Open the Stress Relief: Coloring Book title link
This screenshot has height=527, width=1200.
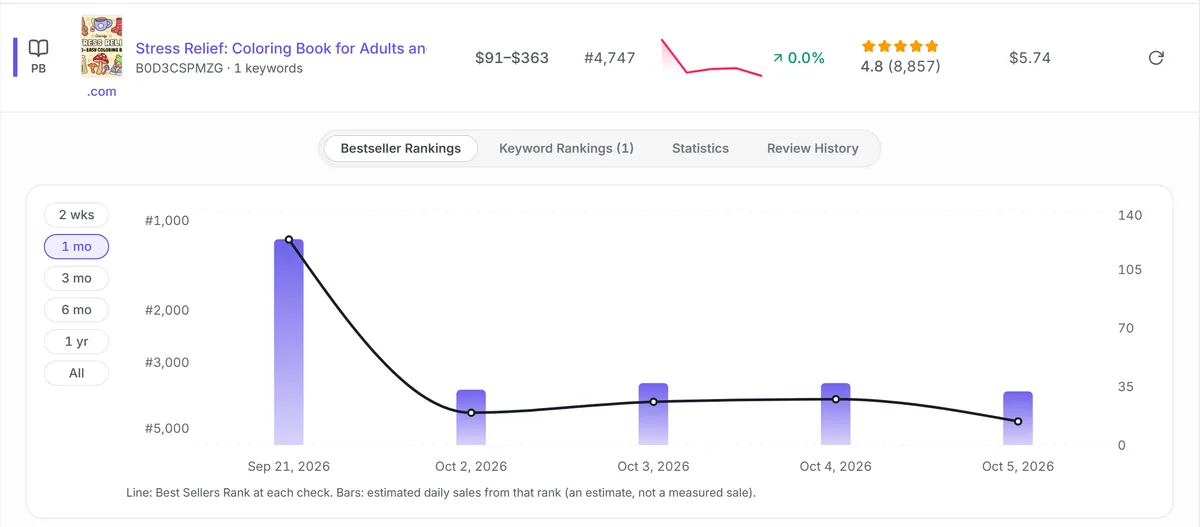(281, 48)
